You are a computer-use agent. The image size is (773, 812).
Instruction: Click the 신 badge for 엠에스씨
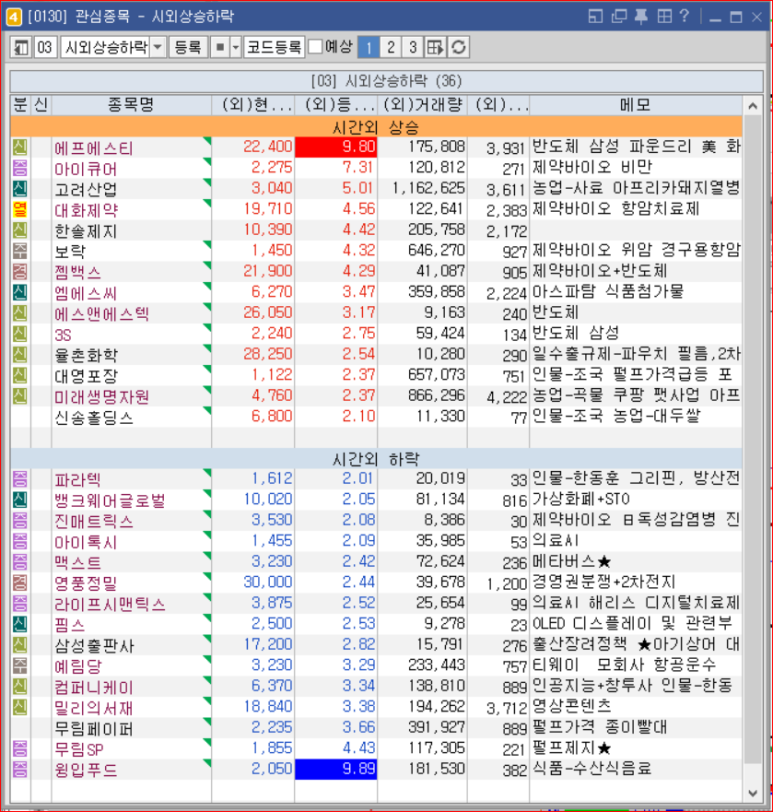(20, 292)
